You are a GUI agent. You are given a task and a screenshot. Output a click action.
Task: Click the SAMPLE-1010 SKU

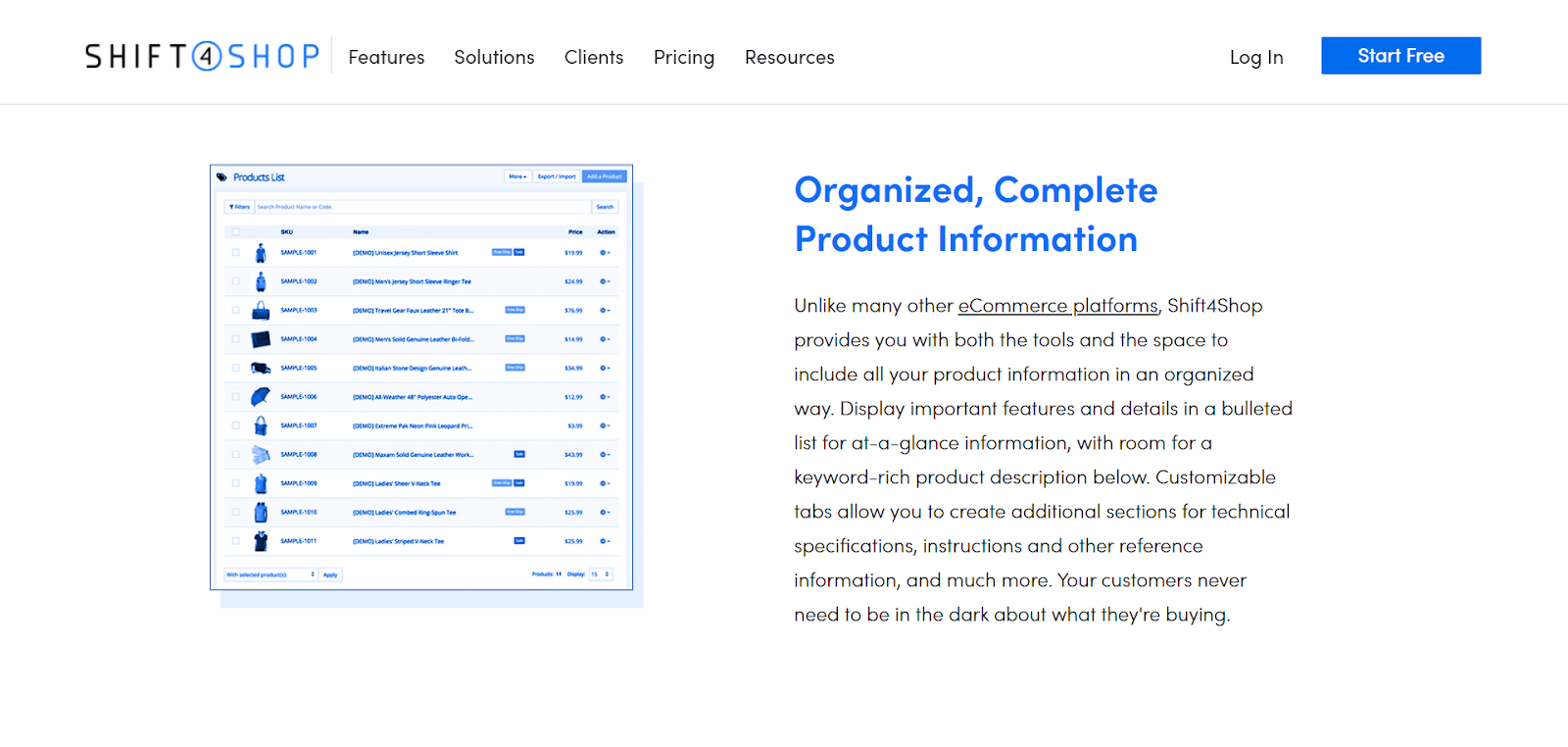299,512
